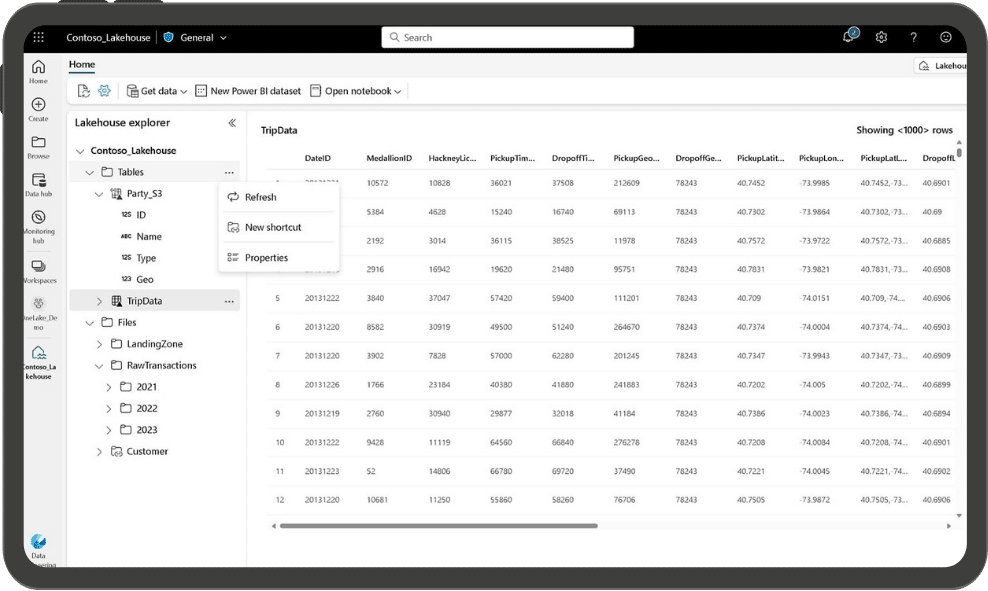
Task: Select the Type column of Party_S3
Action: 146,258
